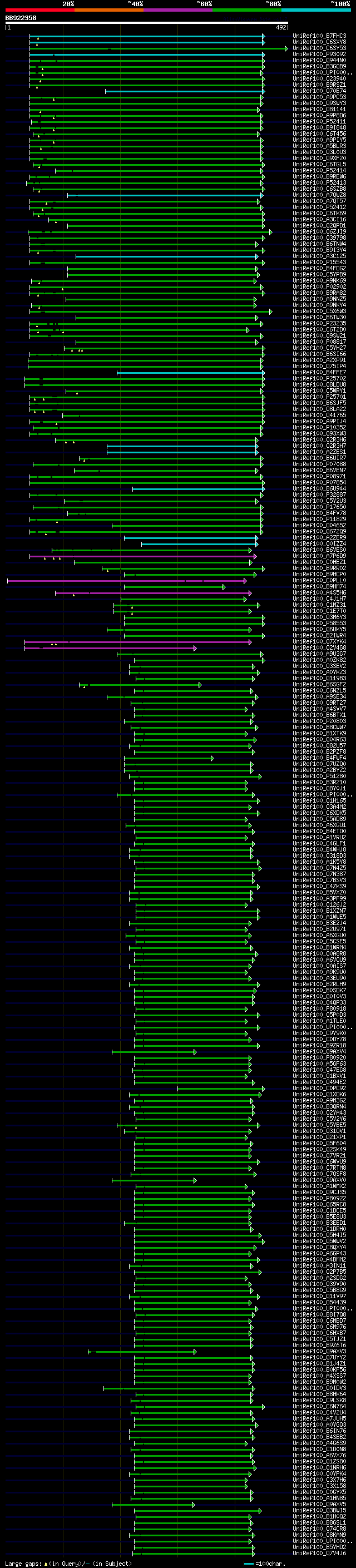
Task: Select label UniRef100_B9HM74
Action: coord(319,587)
